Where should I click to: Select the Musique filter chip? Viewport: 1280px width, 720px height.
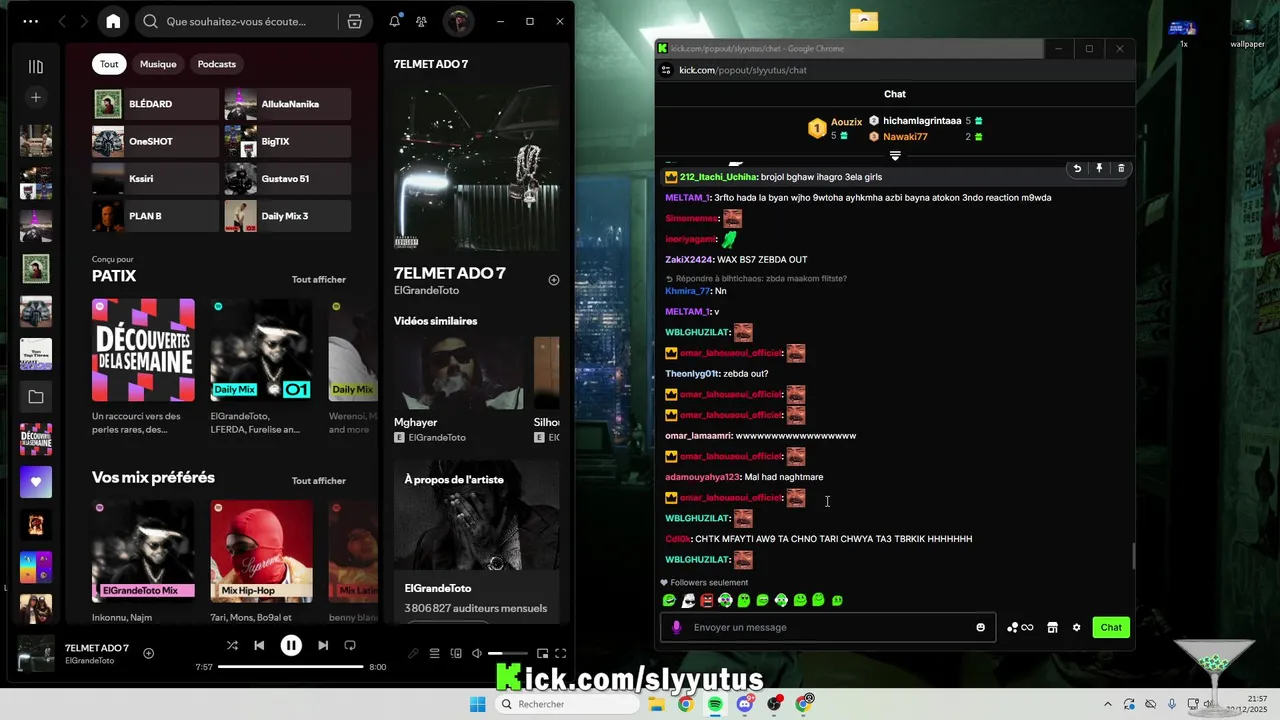point(158,64)
